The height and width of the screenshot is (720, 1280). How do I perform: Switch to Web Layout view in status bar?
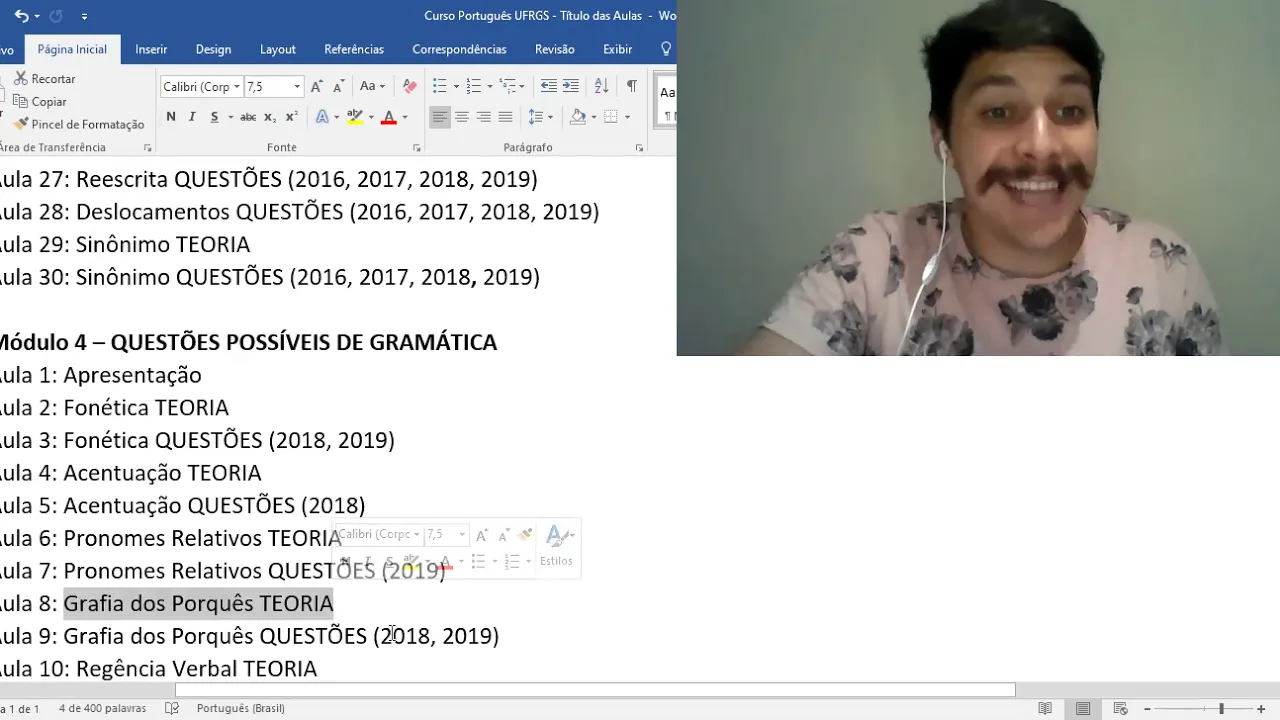click(x=1121, y=708)
